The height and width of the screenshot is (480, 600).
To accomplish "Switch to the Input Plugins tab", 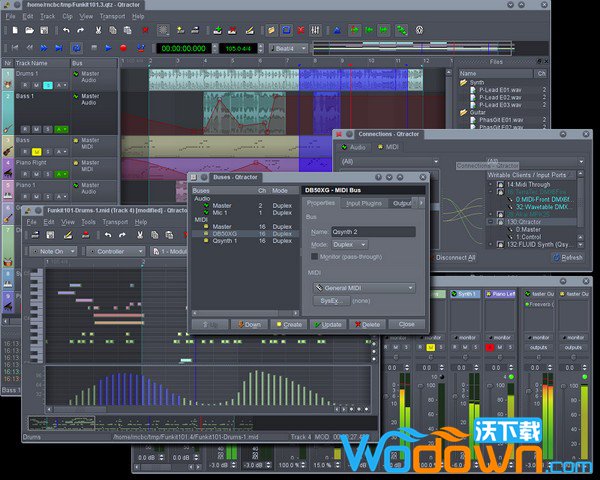I will 365,203.
